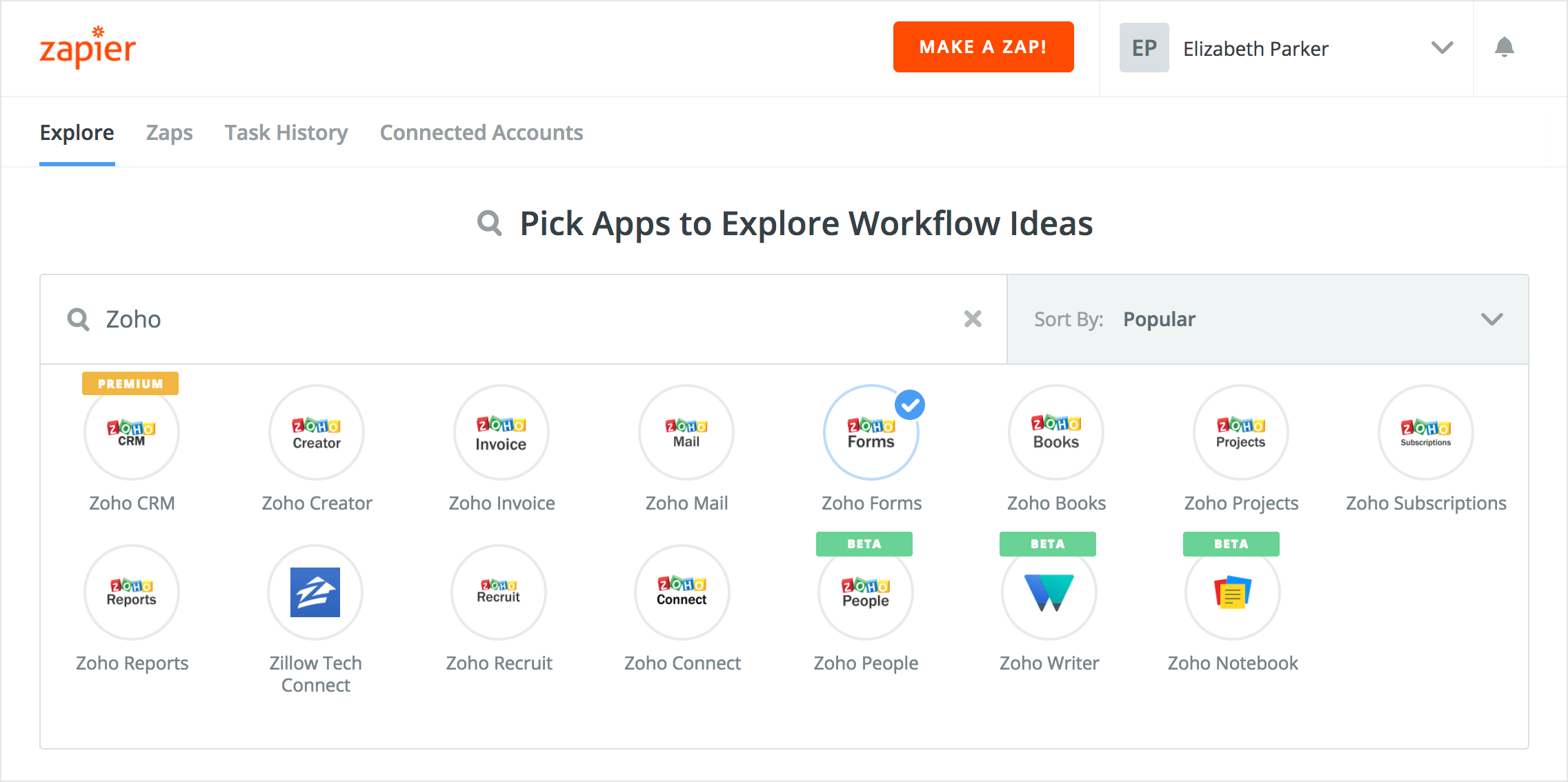The image size is (1568, 782).
Task: Select the Zillow Tech Connect icon
Action: (315, 592)
